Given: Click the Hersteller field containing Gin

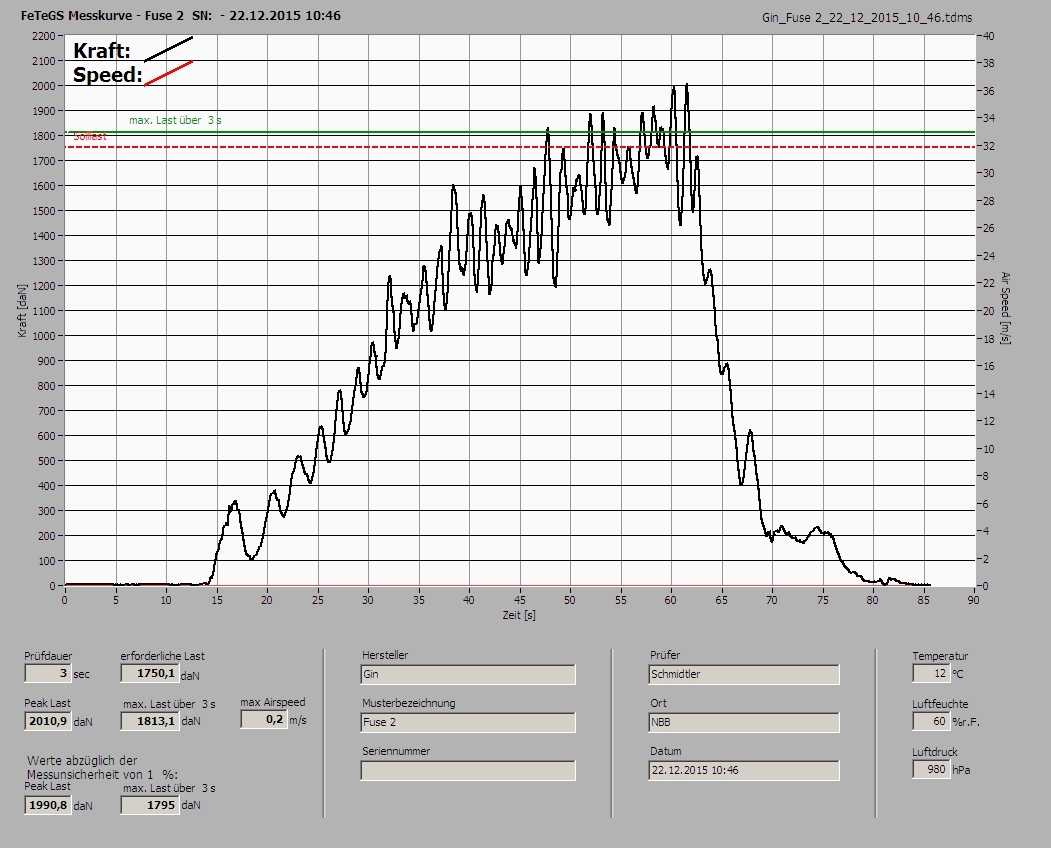Looking at the screenshot, I should (x=467, y=674).
